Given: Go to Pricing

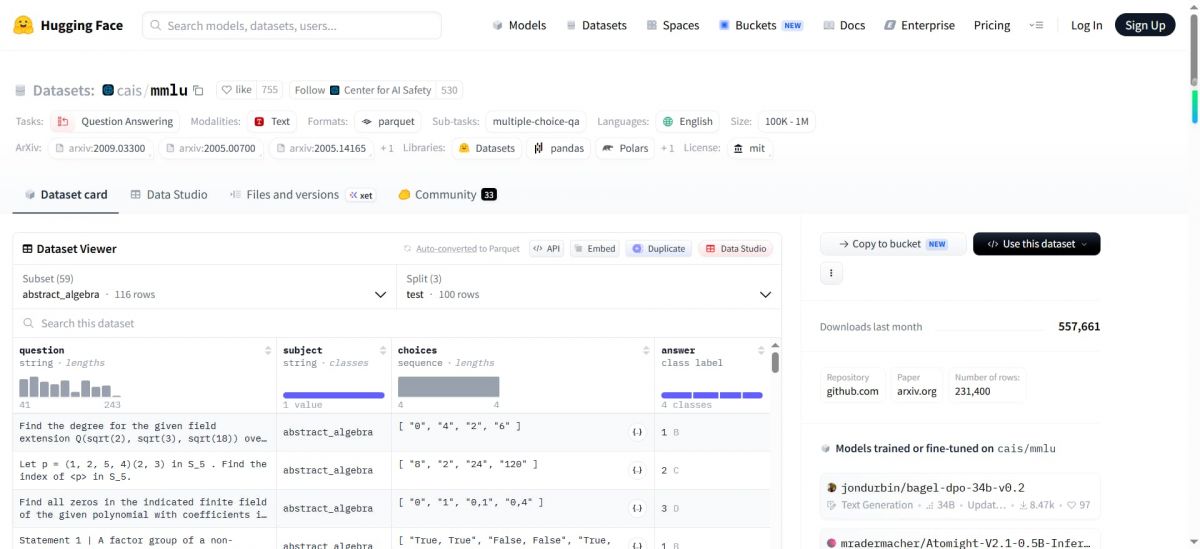Looking at the screenshot, I should [992, 25].
